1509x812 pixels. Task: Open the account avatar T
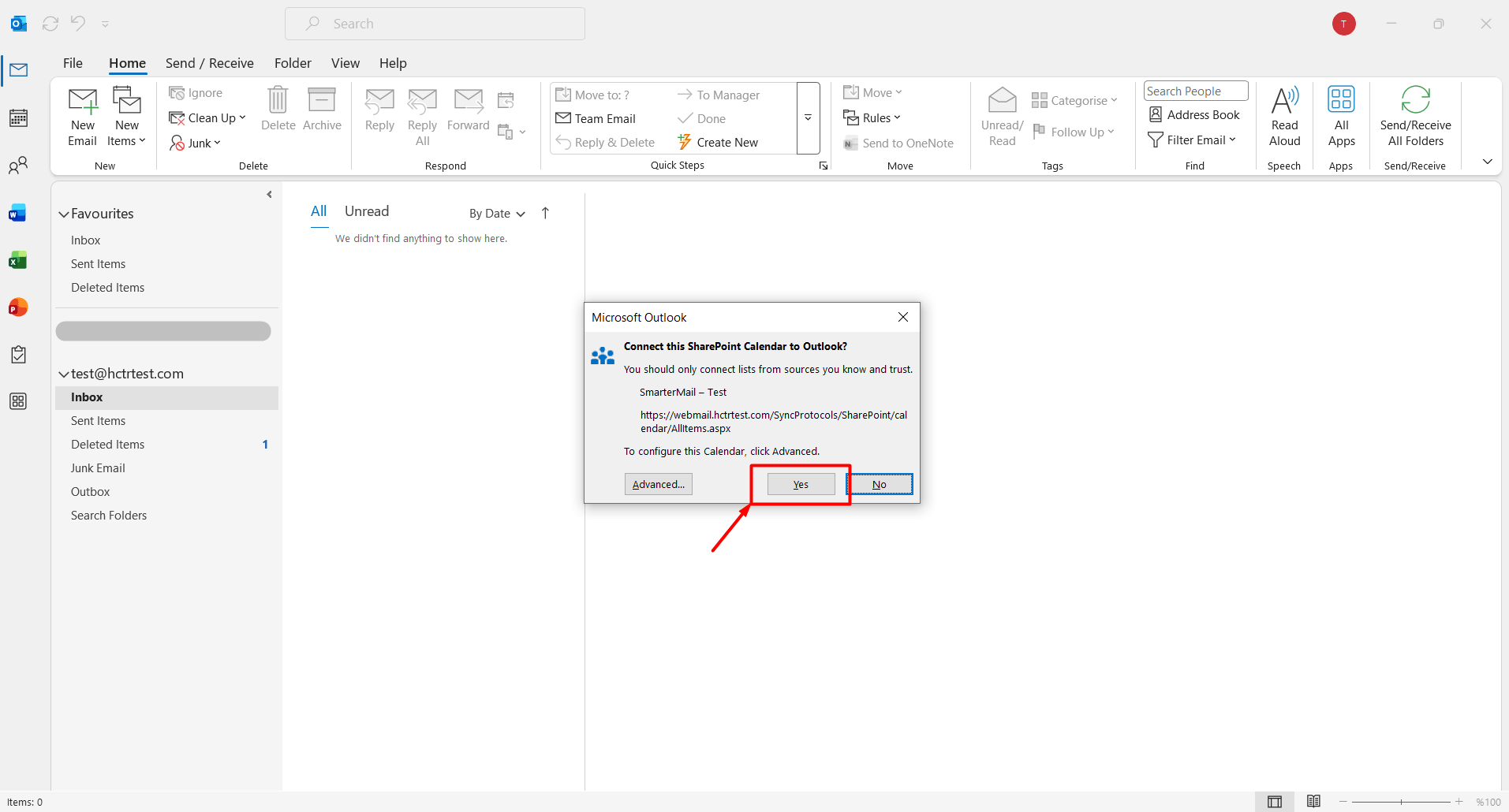tap(1343, 24)
